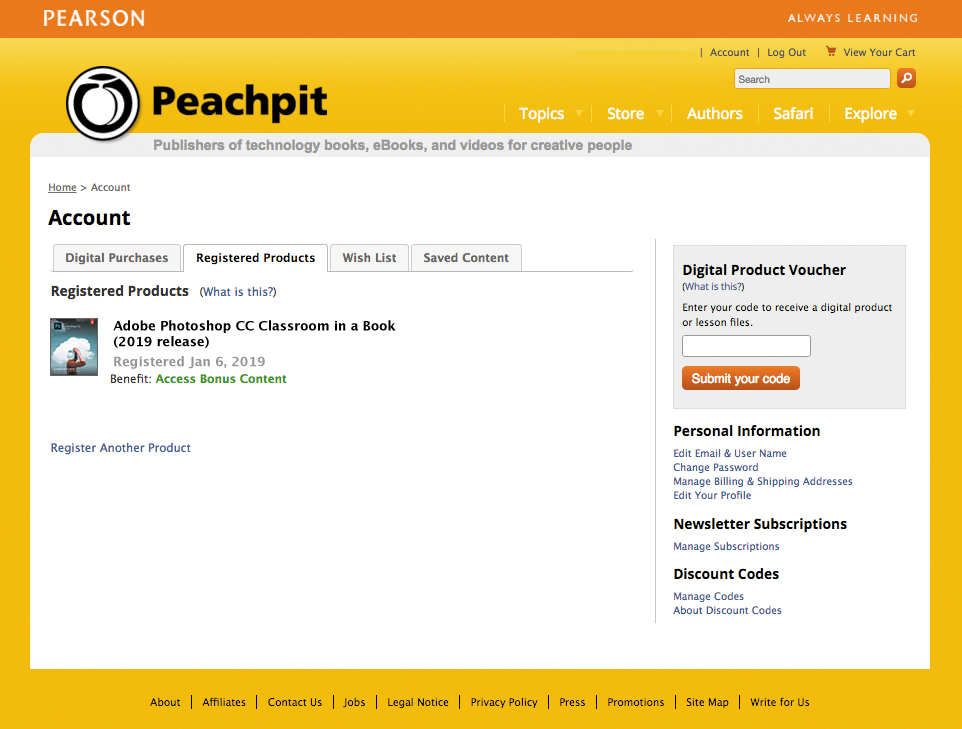Click the Submit your code button
Image resolution: width=962 pixels, height=729 pixels.
[741, 379]
